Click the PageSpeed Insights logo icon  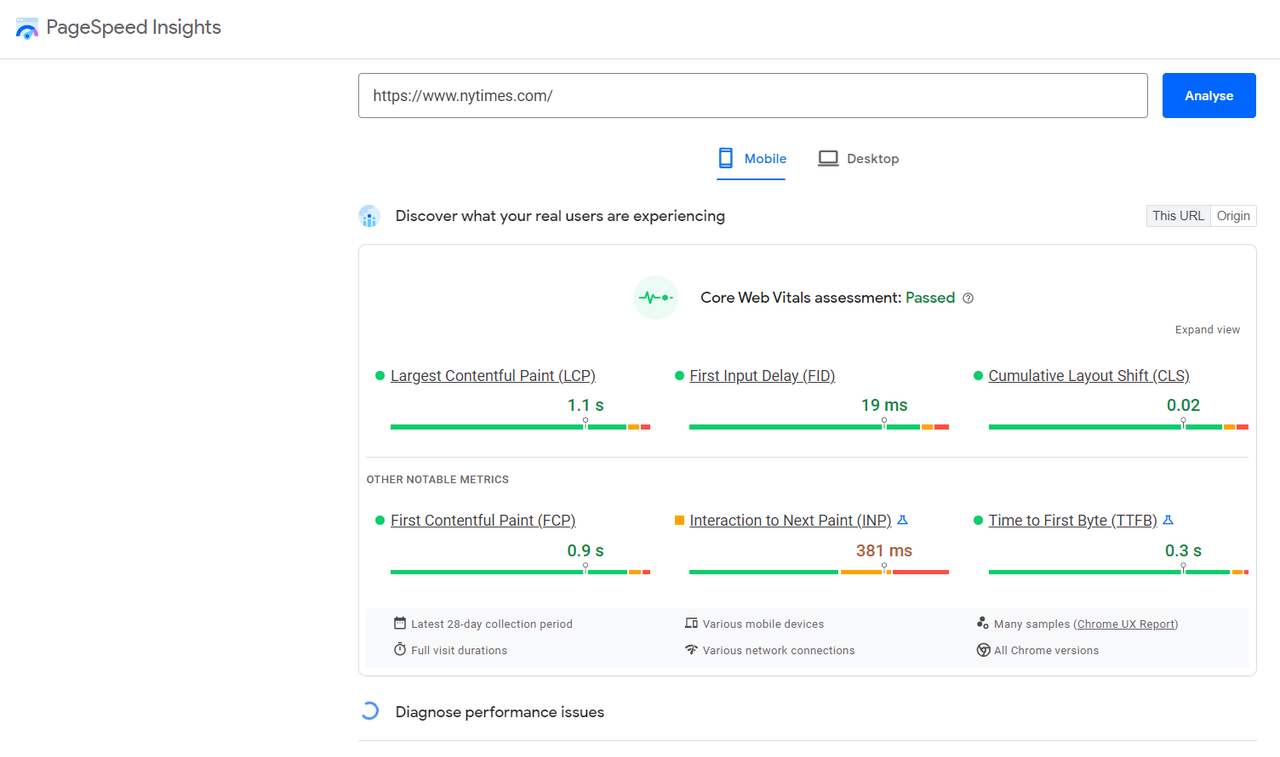point(27,28)
